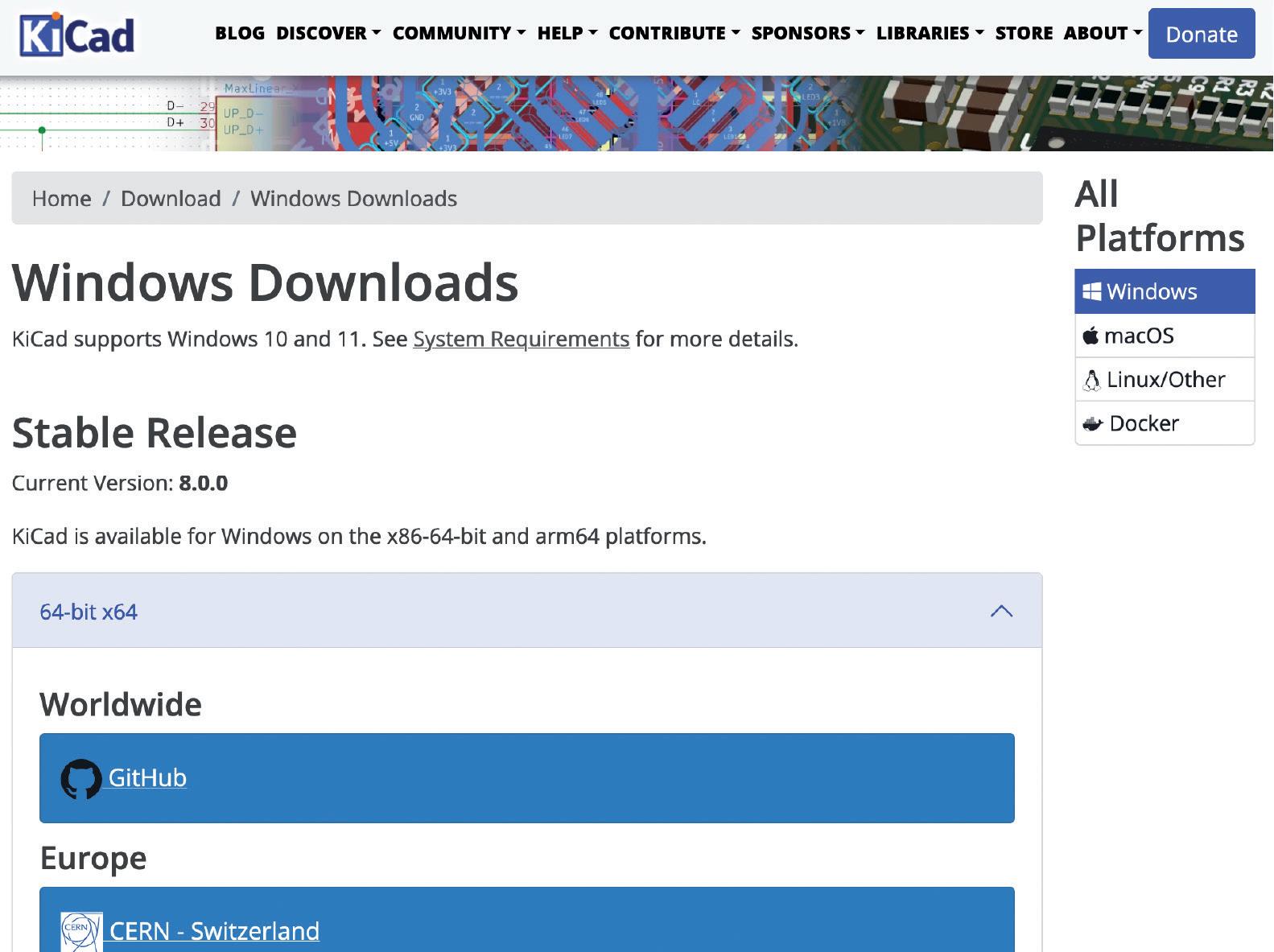
Task: Click the Docker whale icon
Action: [x=1092, y=423]
